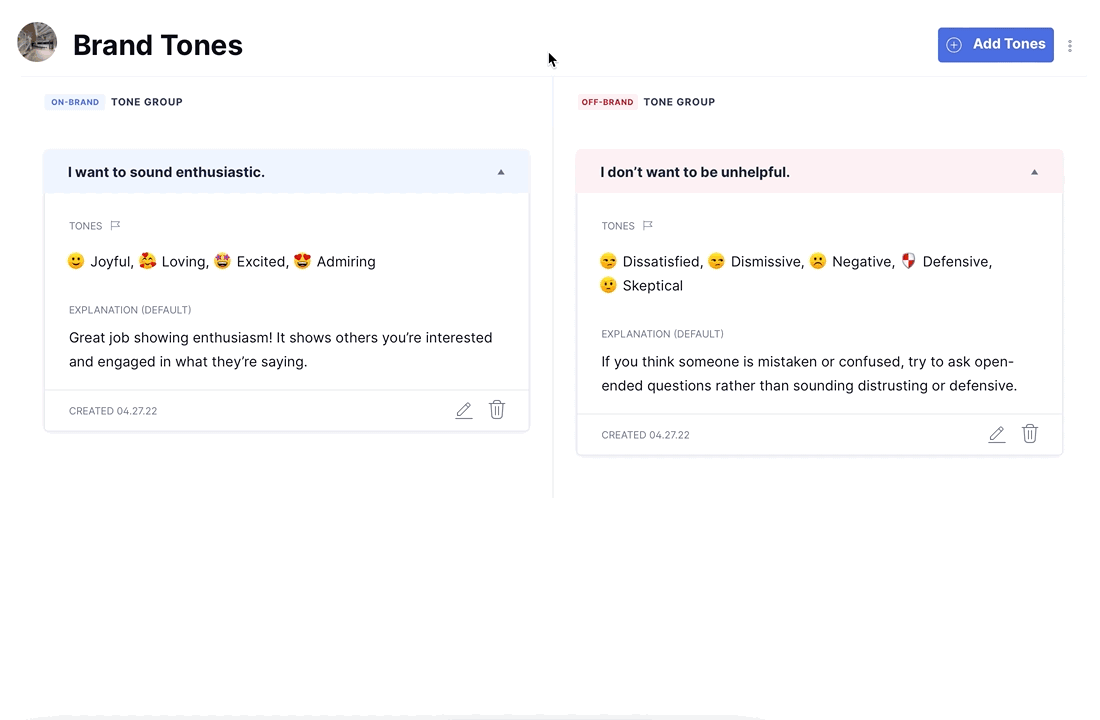Screen dimensions: 1100x720
Task: Delete the unhelpful tone group with trash icon
Action: tap(1030, 434)
